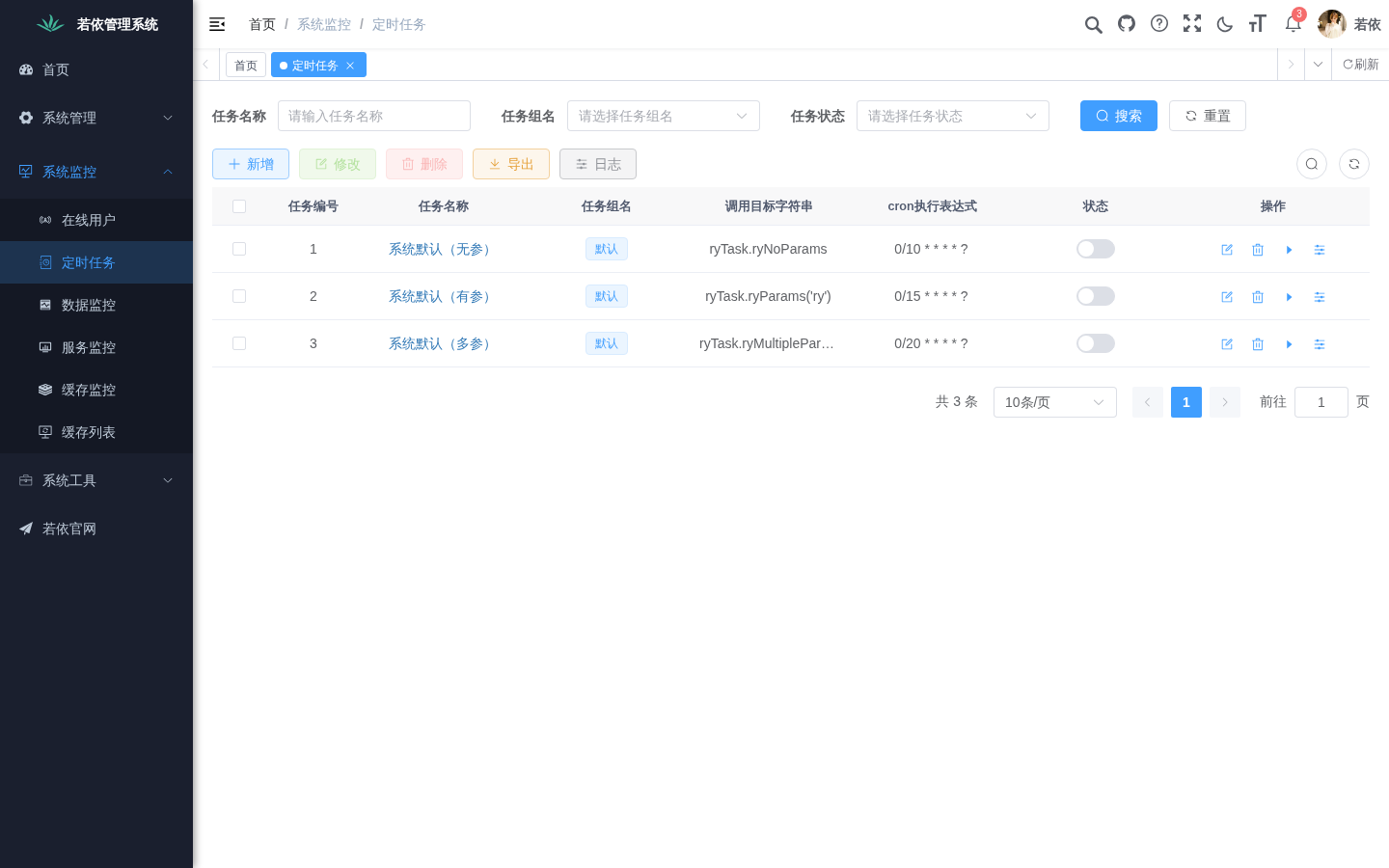Open the font size icon in header
Image resolution: width=1389 pixels, height=868 pixels.
coord(1257,24)
